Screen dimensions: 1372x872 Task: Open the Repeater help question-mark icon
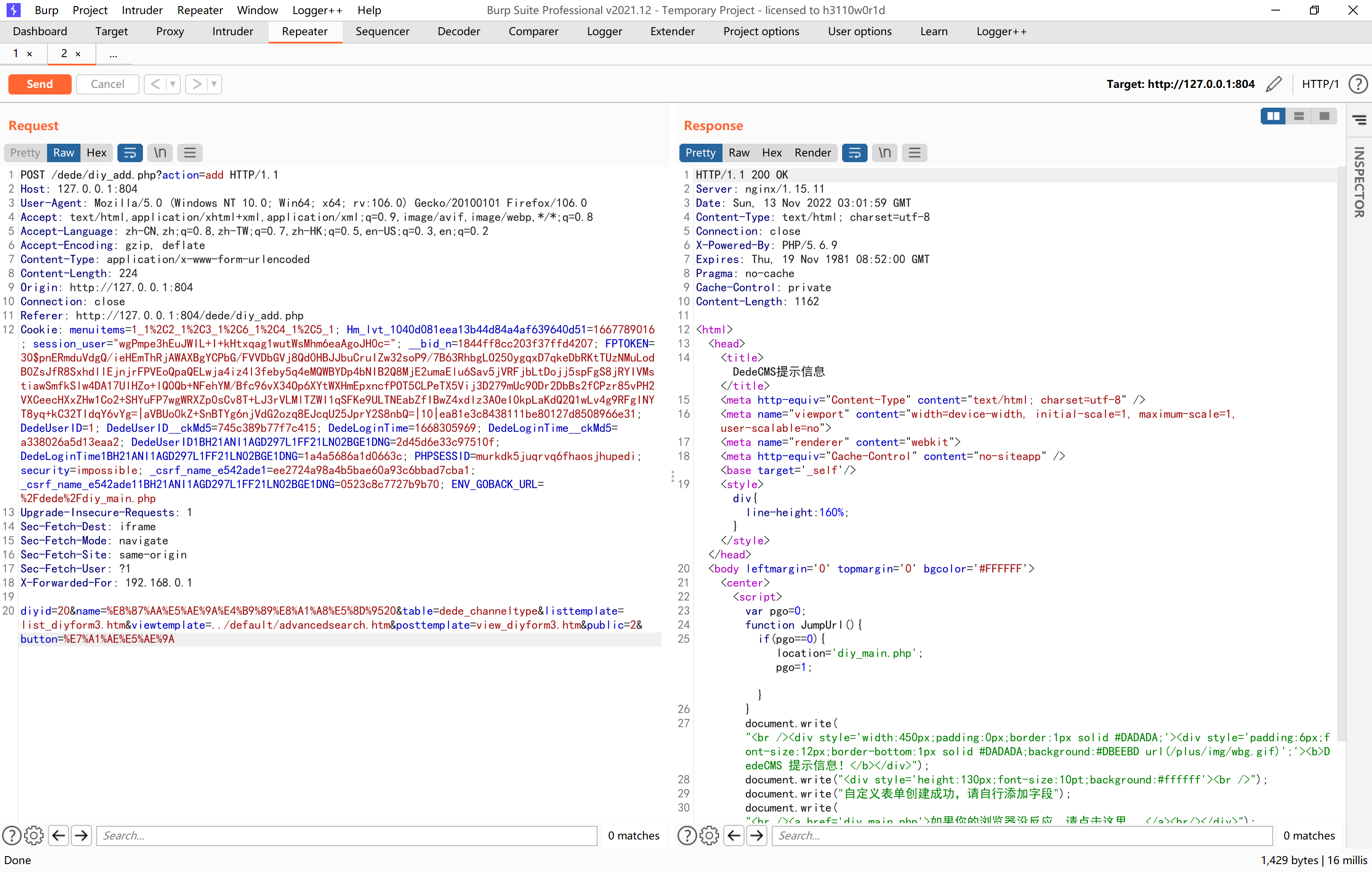coord(1358,84)
